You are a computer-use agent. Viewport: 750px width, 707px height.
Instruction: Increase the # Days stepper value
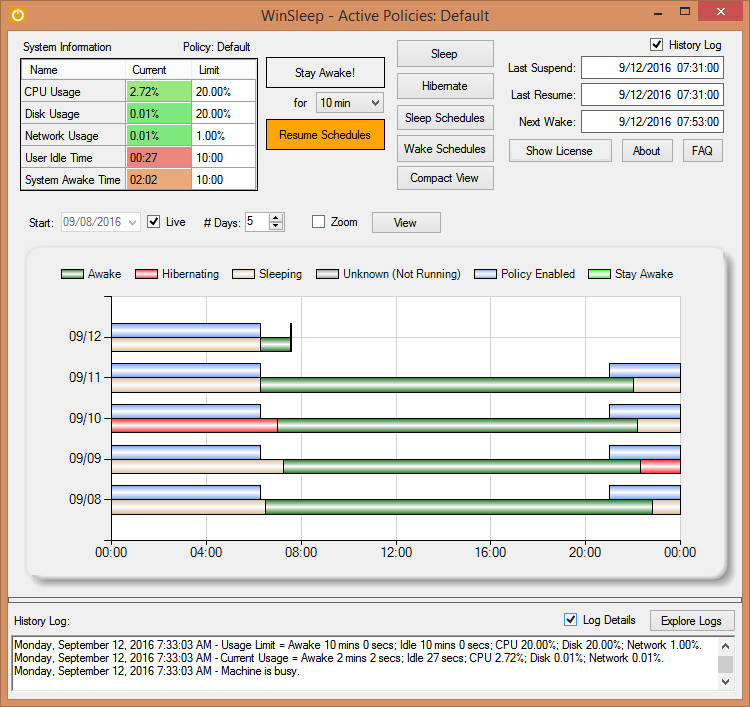coord(276,218)
